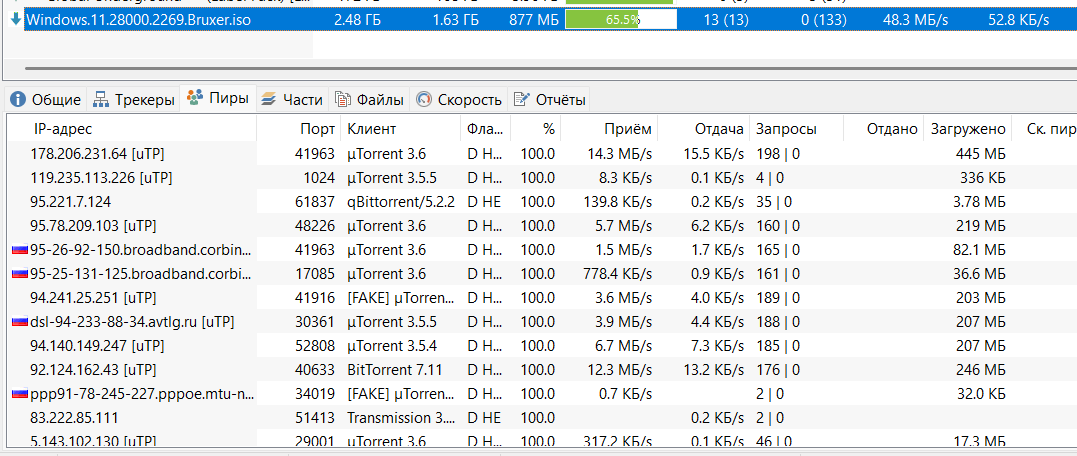
Task: Click the network icon on Трекеры tab
Action: pos(102,100)
